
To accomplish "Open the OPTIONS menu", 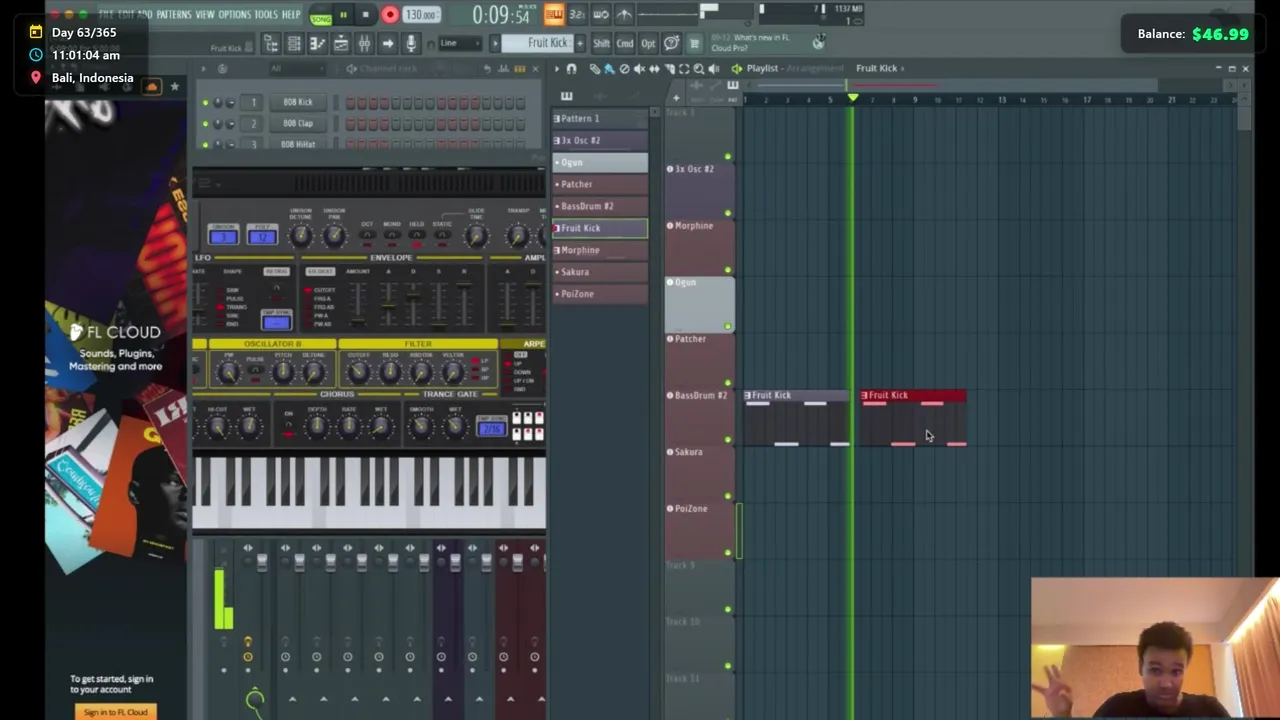I will point(235,15).
